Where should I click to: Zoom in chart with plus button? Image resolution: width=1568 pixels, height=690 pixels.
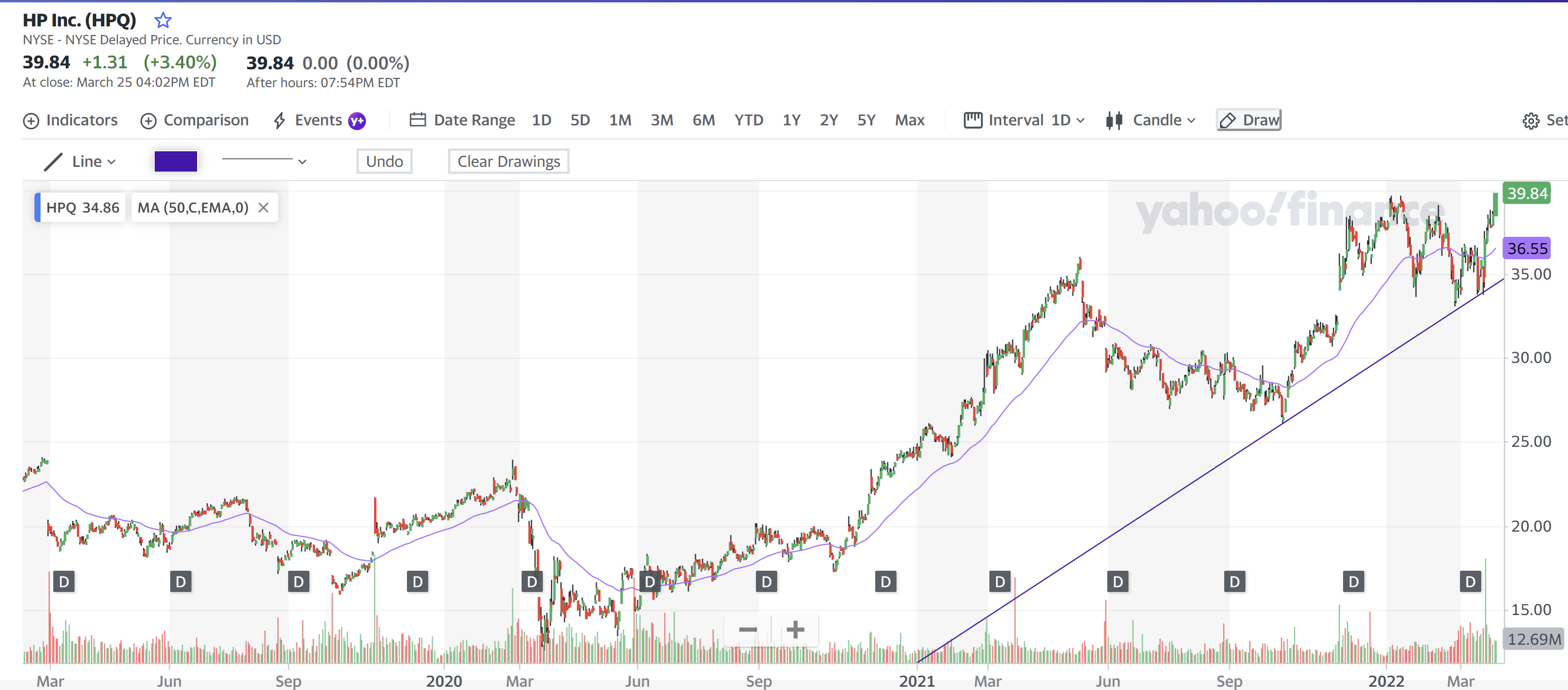pyautogui.click(x=795, y=629)
